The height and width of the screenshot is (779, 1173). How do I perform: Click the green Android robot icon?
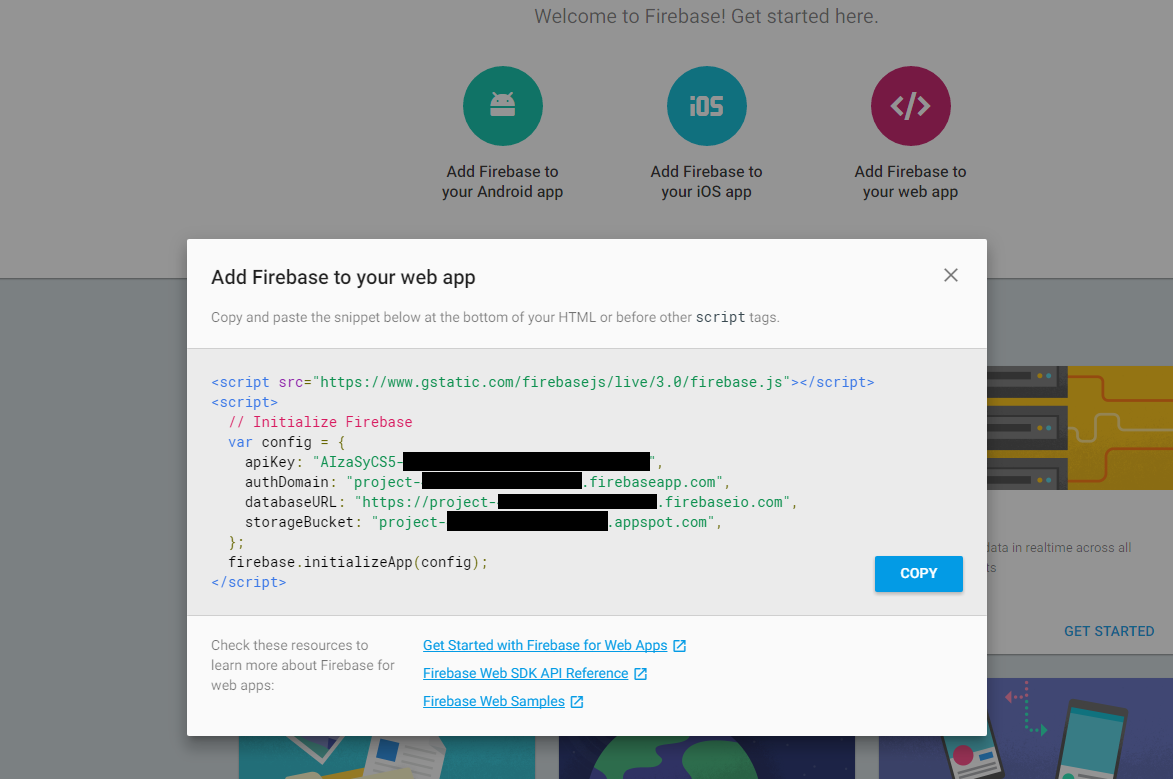coord(502,106)
